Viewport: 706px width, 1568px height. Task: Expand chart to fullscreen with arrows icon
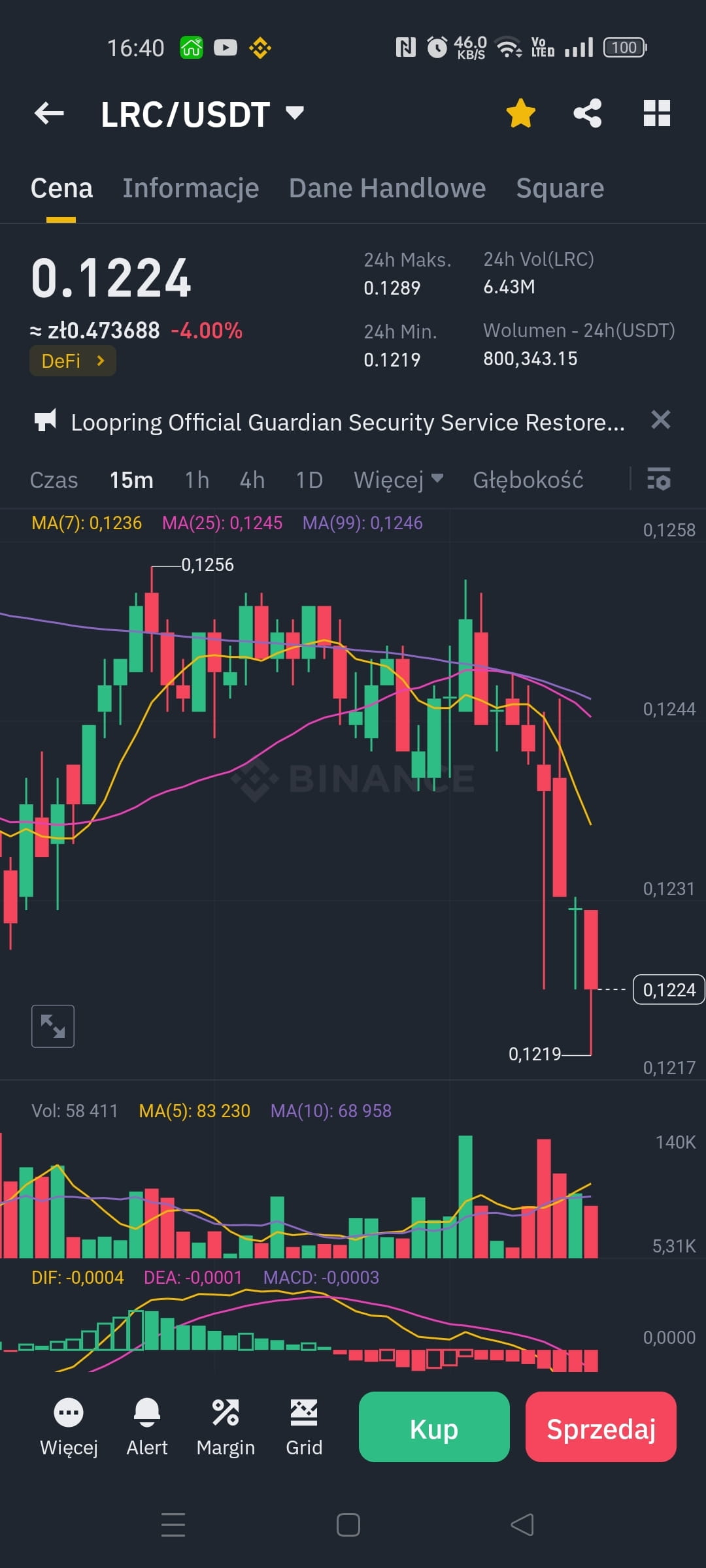pos(52,1026)
